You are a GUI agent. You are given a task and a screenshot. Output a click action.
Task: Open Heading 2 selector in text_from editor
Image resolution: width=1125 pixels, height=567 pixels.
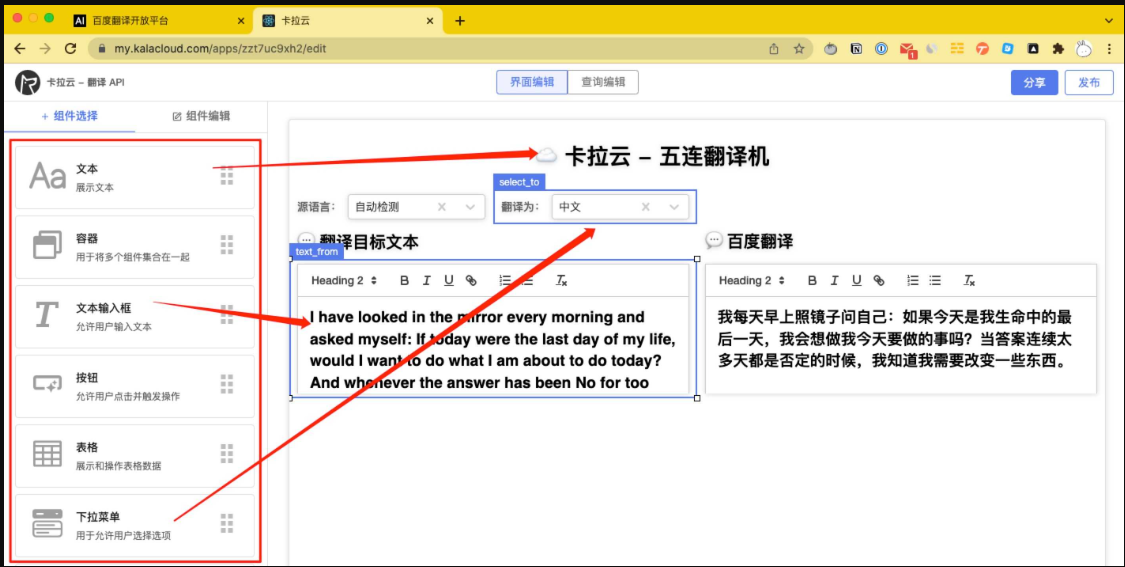(x=344, y=281)
